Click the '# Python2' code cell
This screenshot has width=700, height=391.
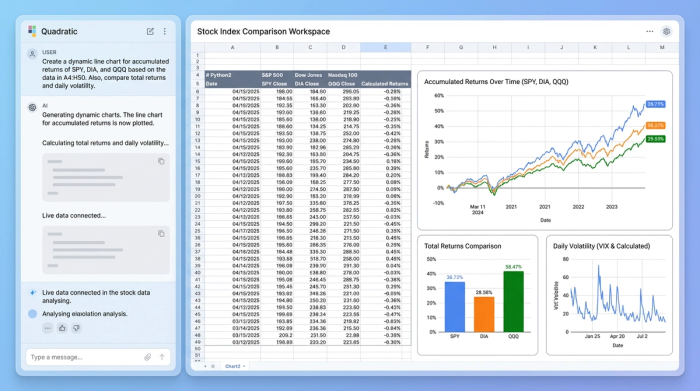[233, 75]
